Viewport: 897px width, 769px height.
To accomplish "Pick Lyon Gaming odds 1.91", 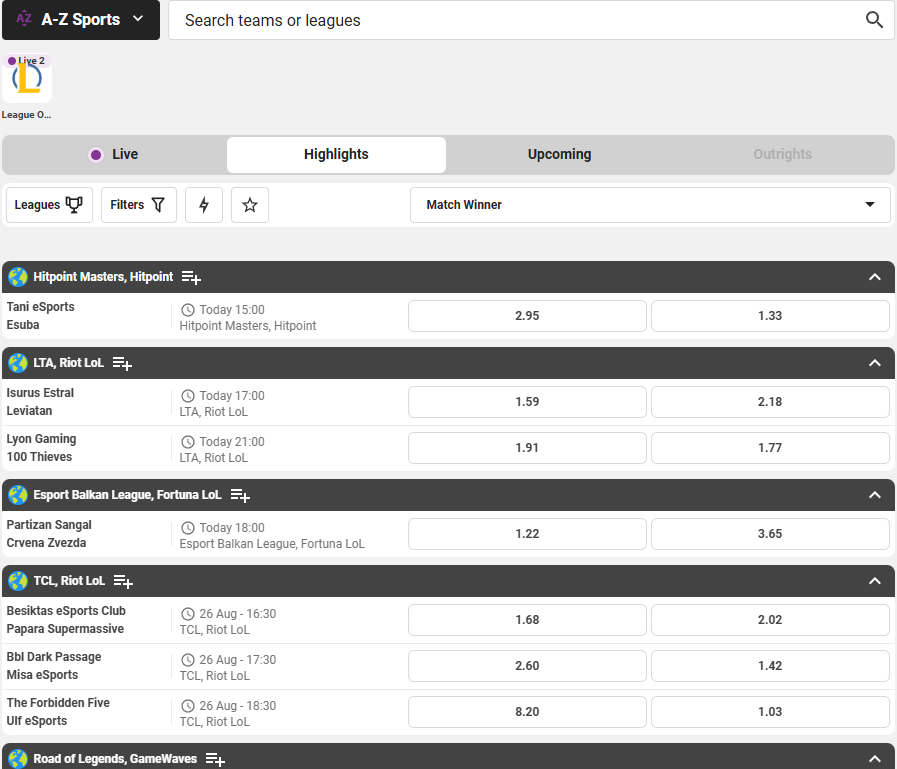I will 527,447.
